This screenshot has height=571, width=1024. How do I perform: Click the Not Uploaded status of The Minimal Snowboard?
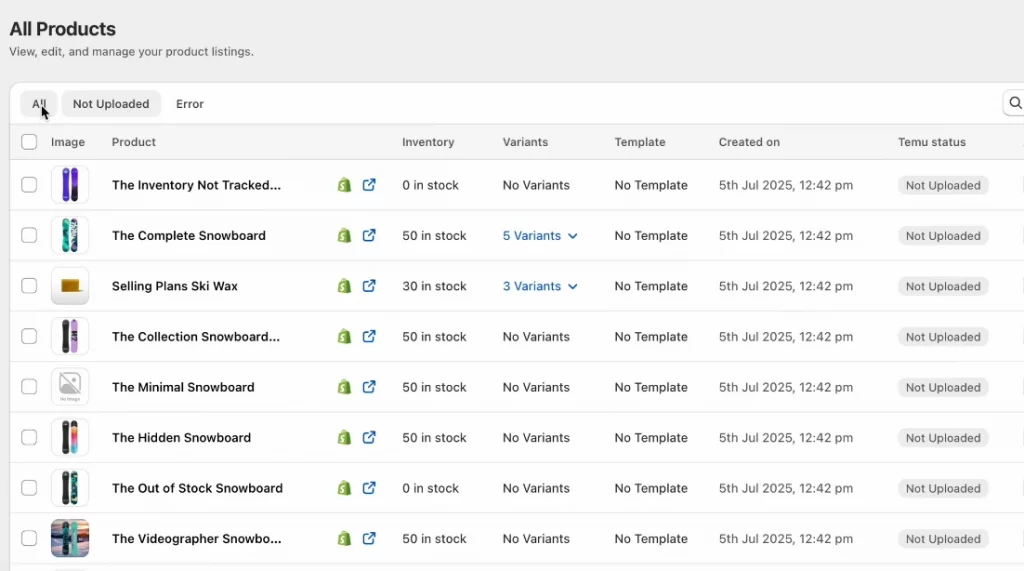942,388
